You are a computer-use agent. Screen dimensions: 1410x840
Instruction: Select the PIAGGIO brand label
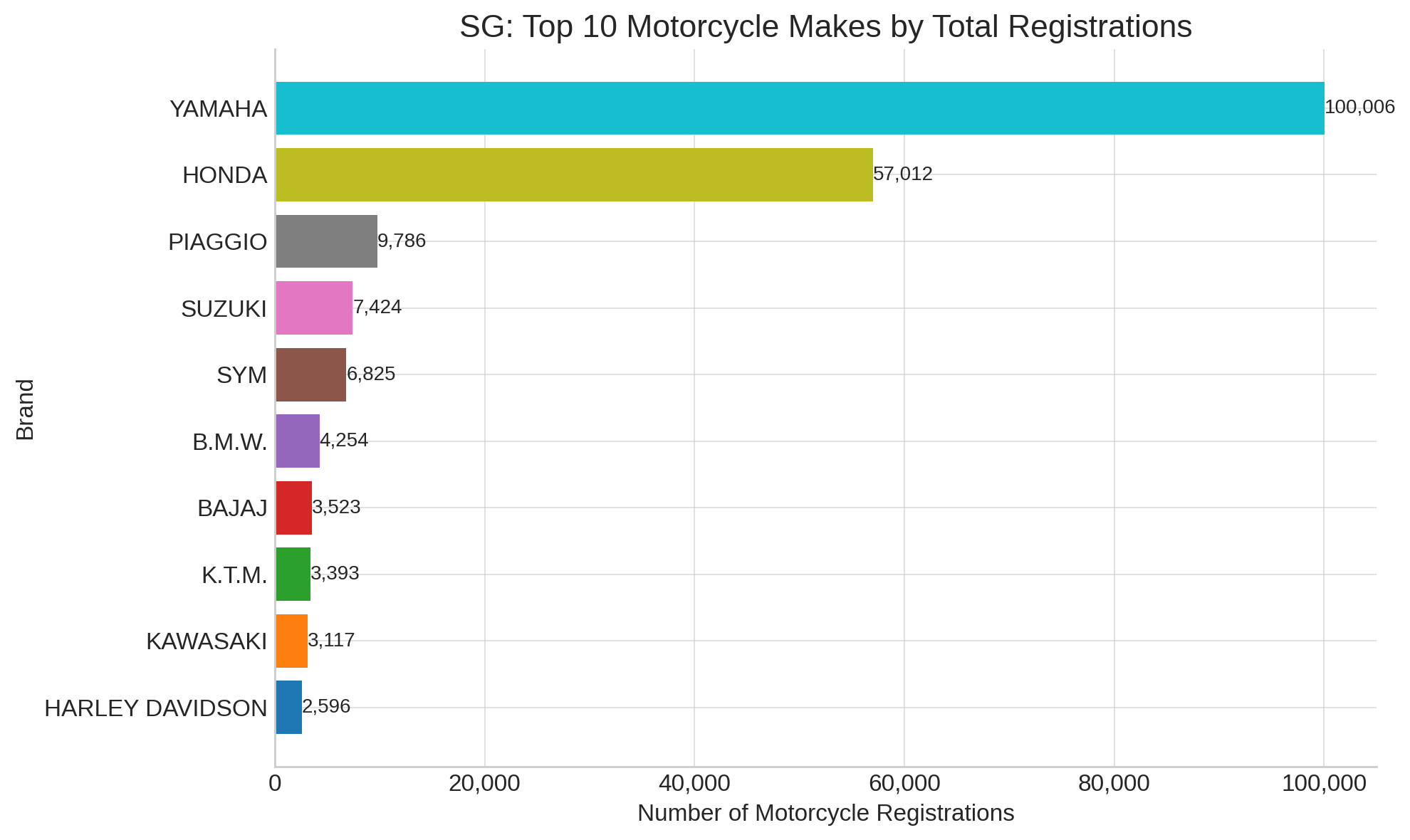click(x=218, y=242)
